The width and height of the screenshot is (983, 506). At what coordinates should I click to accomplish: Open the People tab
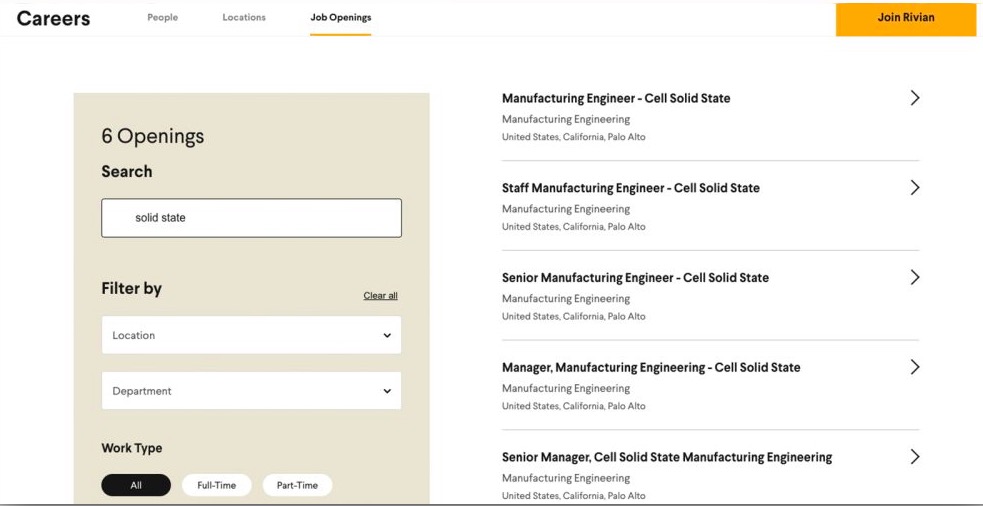pyautogui.click(x=162, y=18)
